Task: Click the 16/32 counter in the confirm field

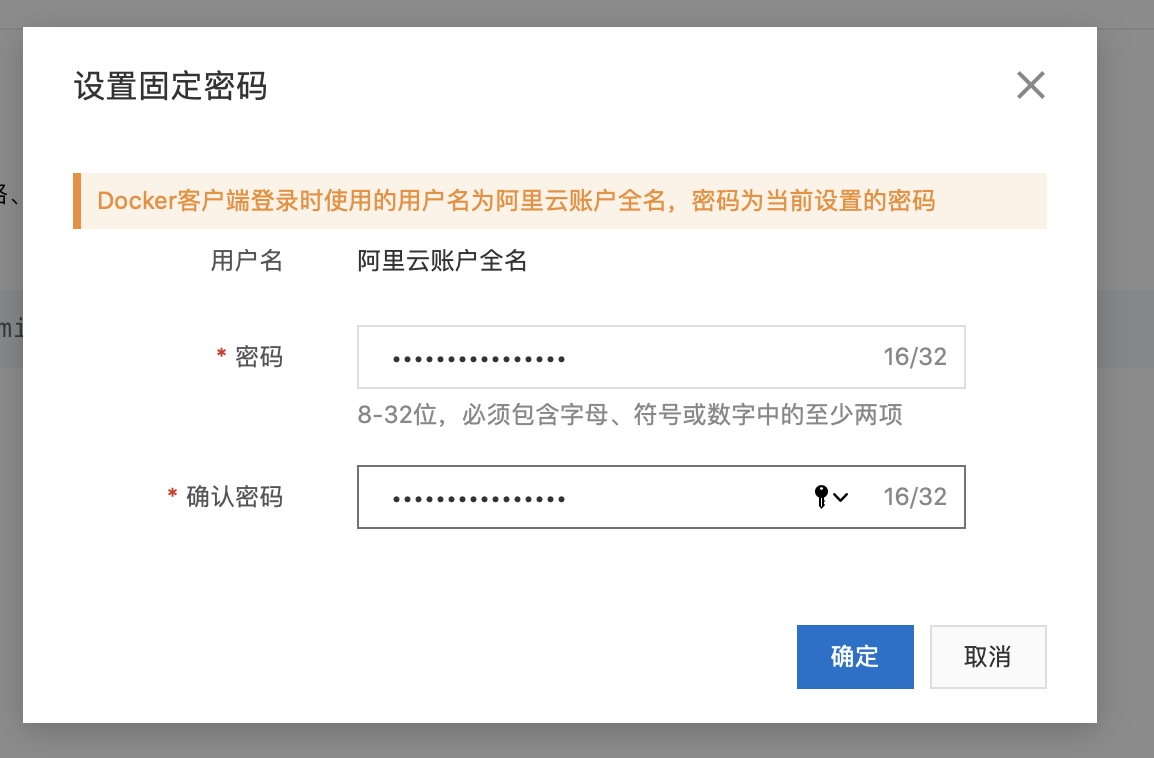Action: click(x=913, y=496)
